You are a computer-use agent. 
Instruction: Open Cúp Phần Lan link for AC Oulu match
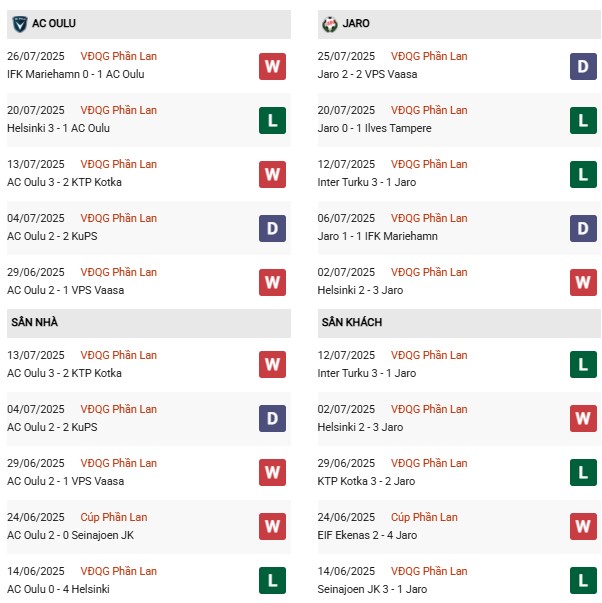pyautogui.click(x=114, y=517)
